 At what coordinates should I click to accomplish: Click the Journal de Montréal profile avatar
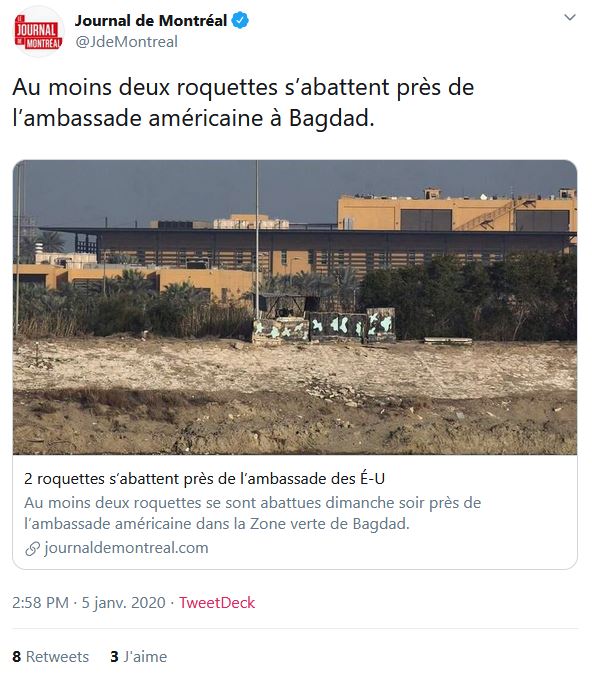pyautogui.click(x=39, y=31)
